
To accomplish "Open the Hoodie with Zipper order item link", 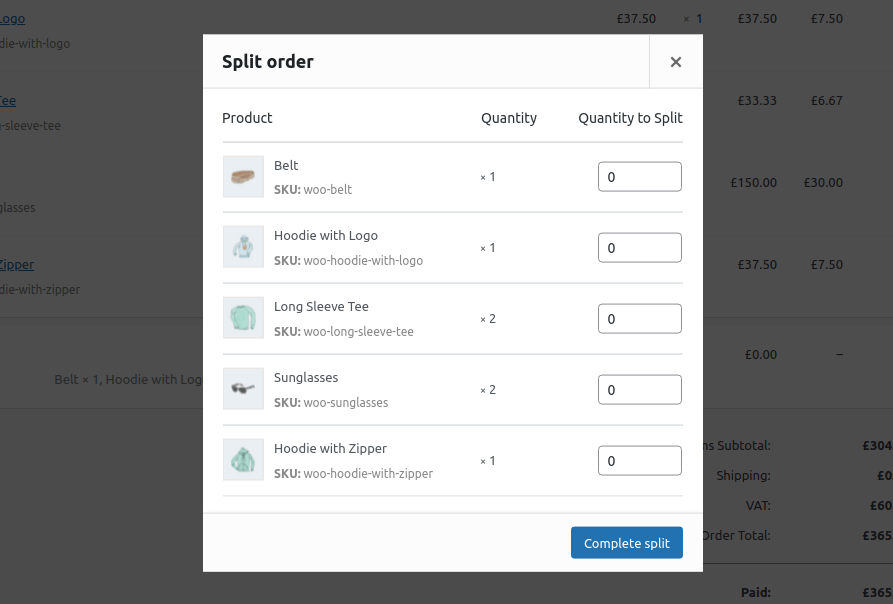I will 16,264.
